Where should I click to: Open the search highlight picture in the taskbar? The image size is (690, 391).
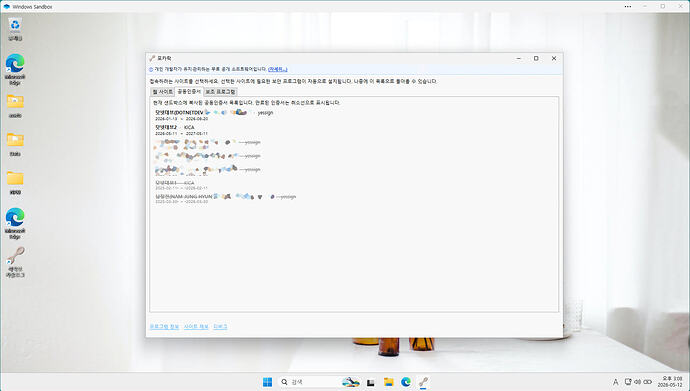pyautogui.click(x=350, y=382)
